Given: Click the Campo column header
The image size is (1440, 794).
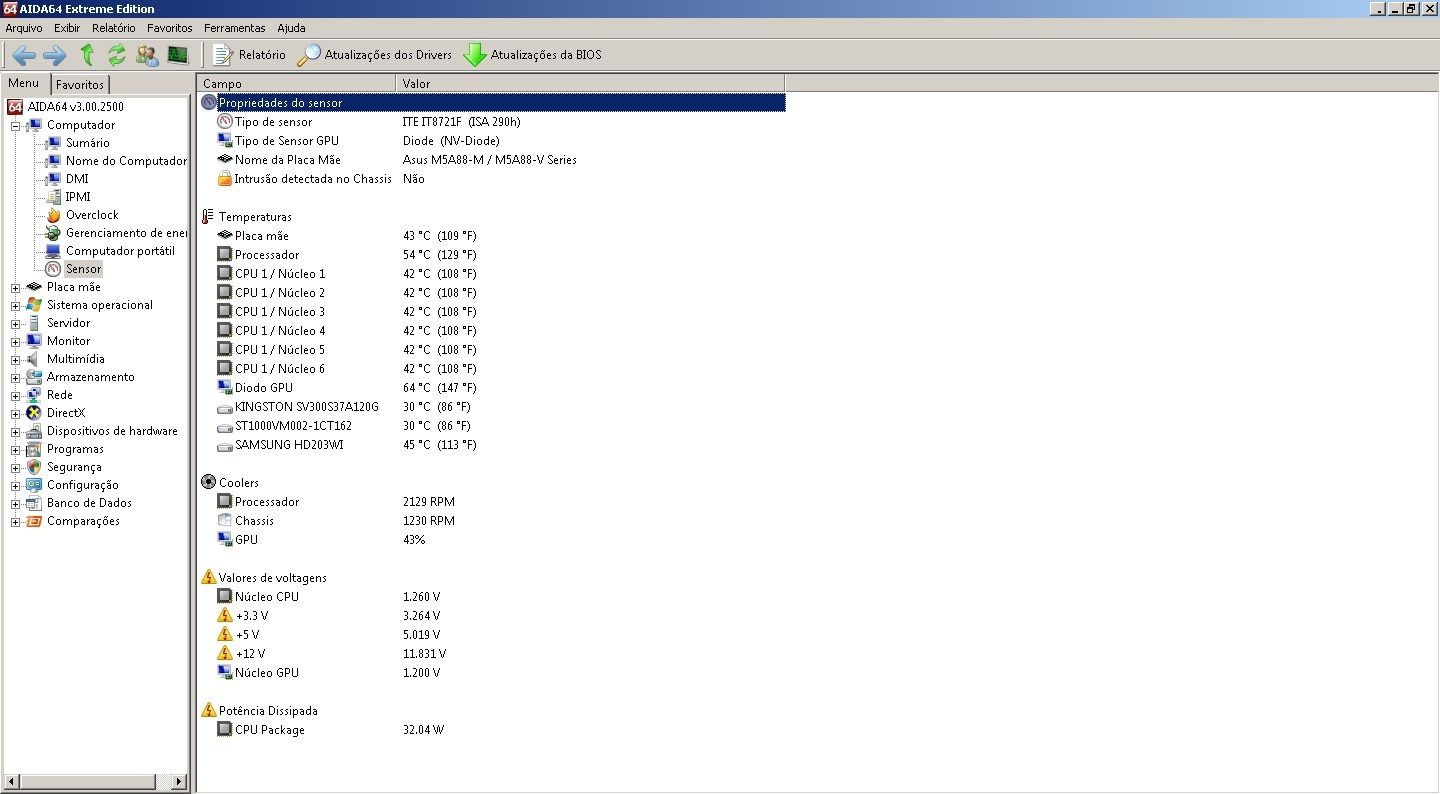Looking at the screenshot, I should (x=297, y=84).
